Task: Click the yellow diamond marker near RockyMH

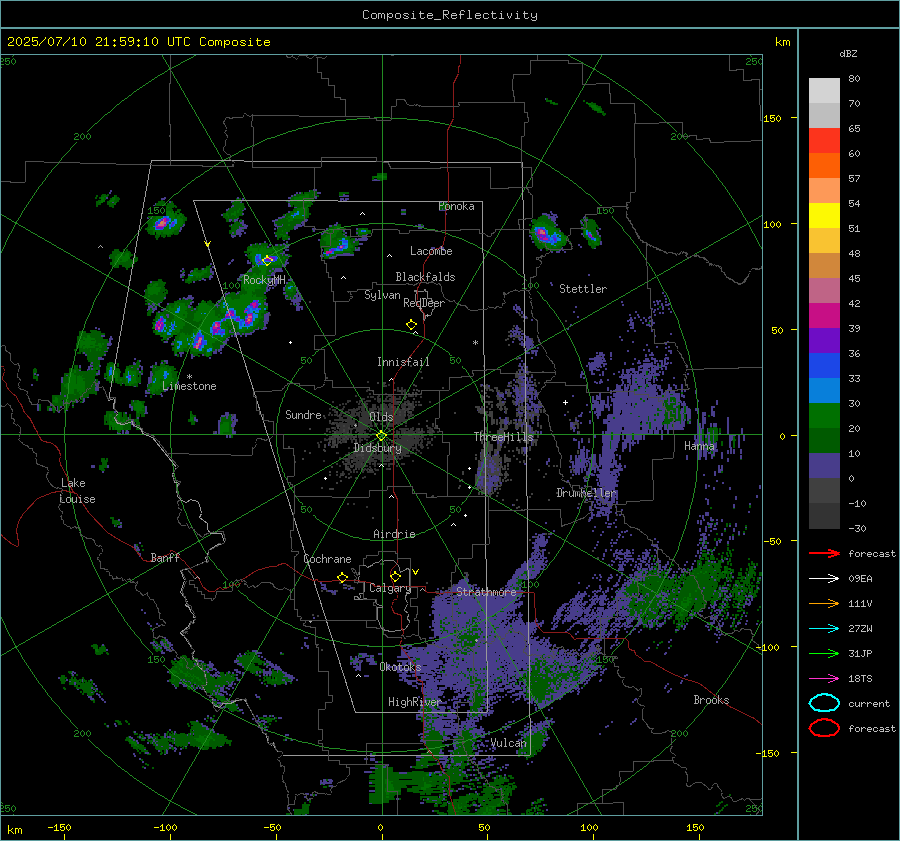Action: (267, 260)
